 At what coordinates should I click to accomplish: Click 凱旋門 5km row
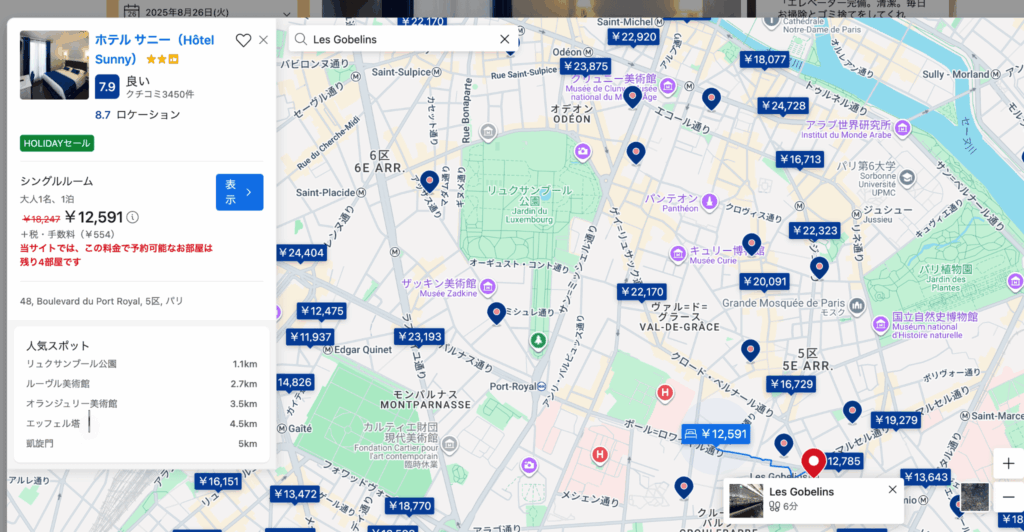pos(142,443)
